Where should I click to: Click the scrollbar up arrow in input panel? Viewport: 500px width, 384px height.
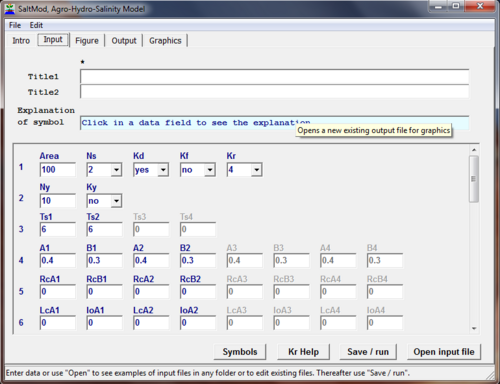[x=474, y=150]
